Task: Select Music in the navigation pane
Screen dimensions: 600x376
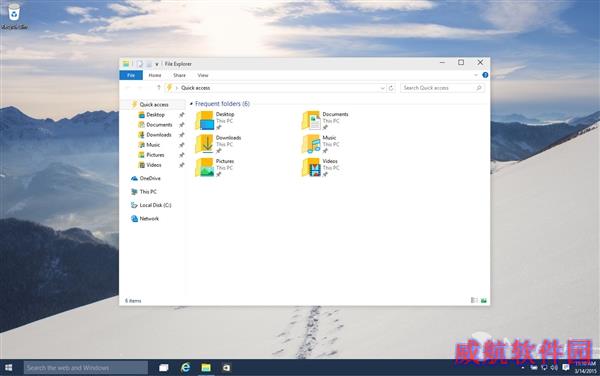Action: point(153,145)
